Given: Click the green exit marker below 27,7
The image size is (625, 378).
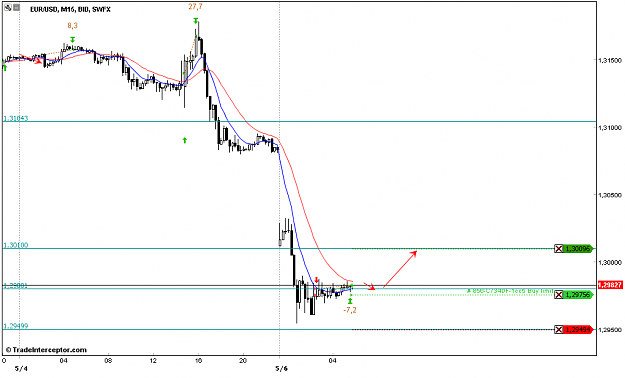Looking at the screenshot, I should pyautogui.click(x=196, y=20).
